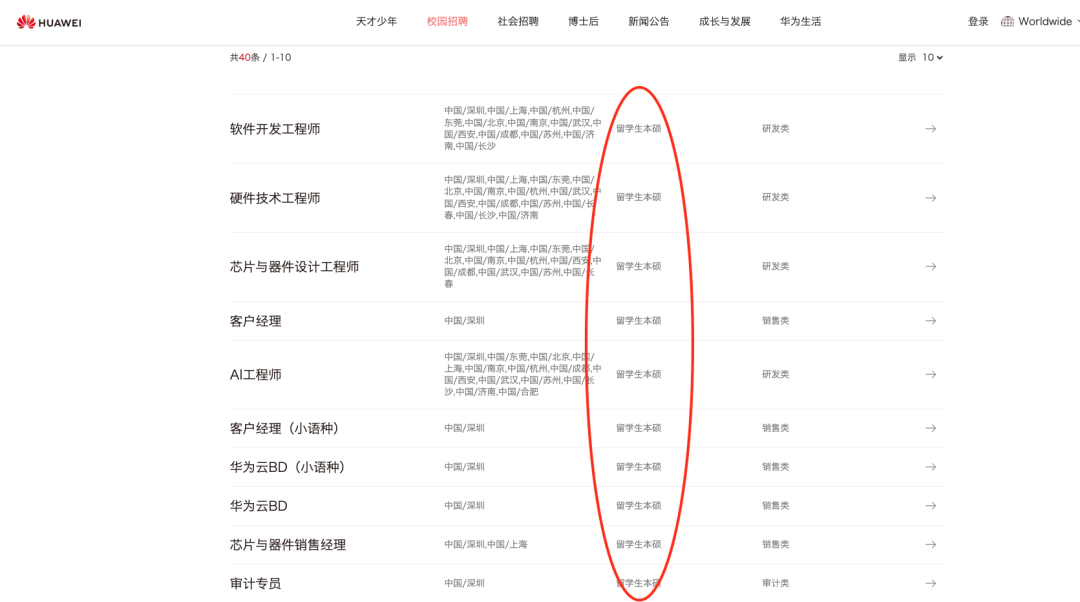
Task: Open 华为云BD（小语种）job title
Action: coord(289,467)
